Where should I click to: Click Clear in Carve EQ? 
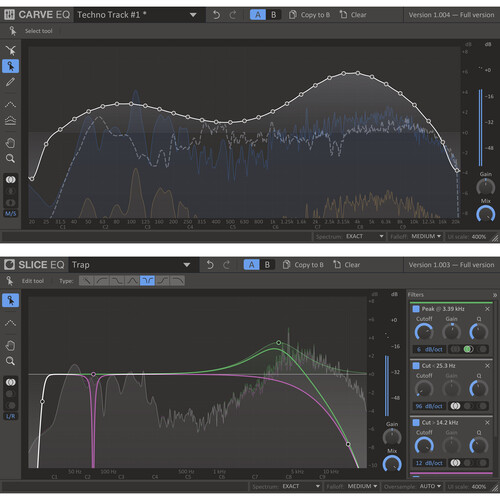[x=353, y=15]
